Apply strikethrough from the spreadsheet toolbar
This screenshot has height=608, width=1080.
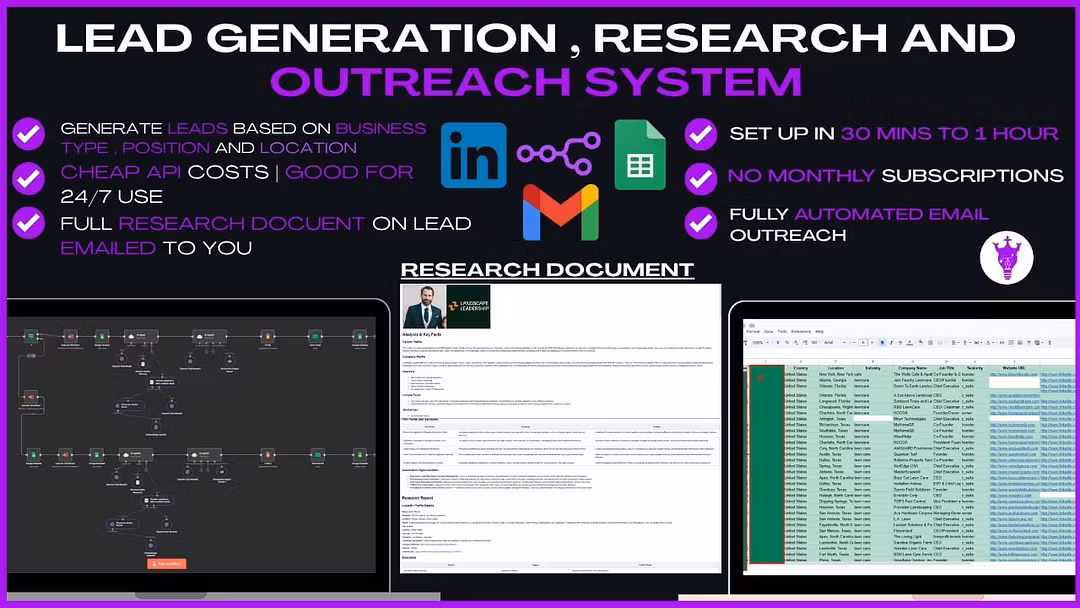coord(900,343)
